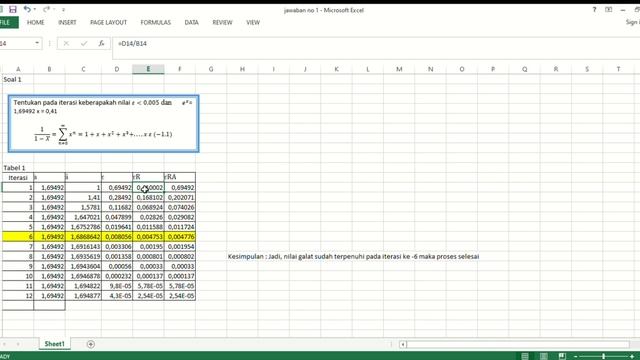Switch to Normal view in status bar
640x360 pixels.
(525, 356)
